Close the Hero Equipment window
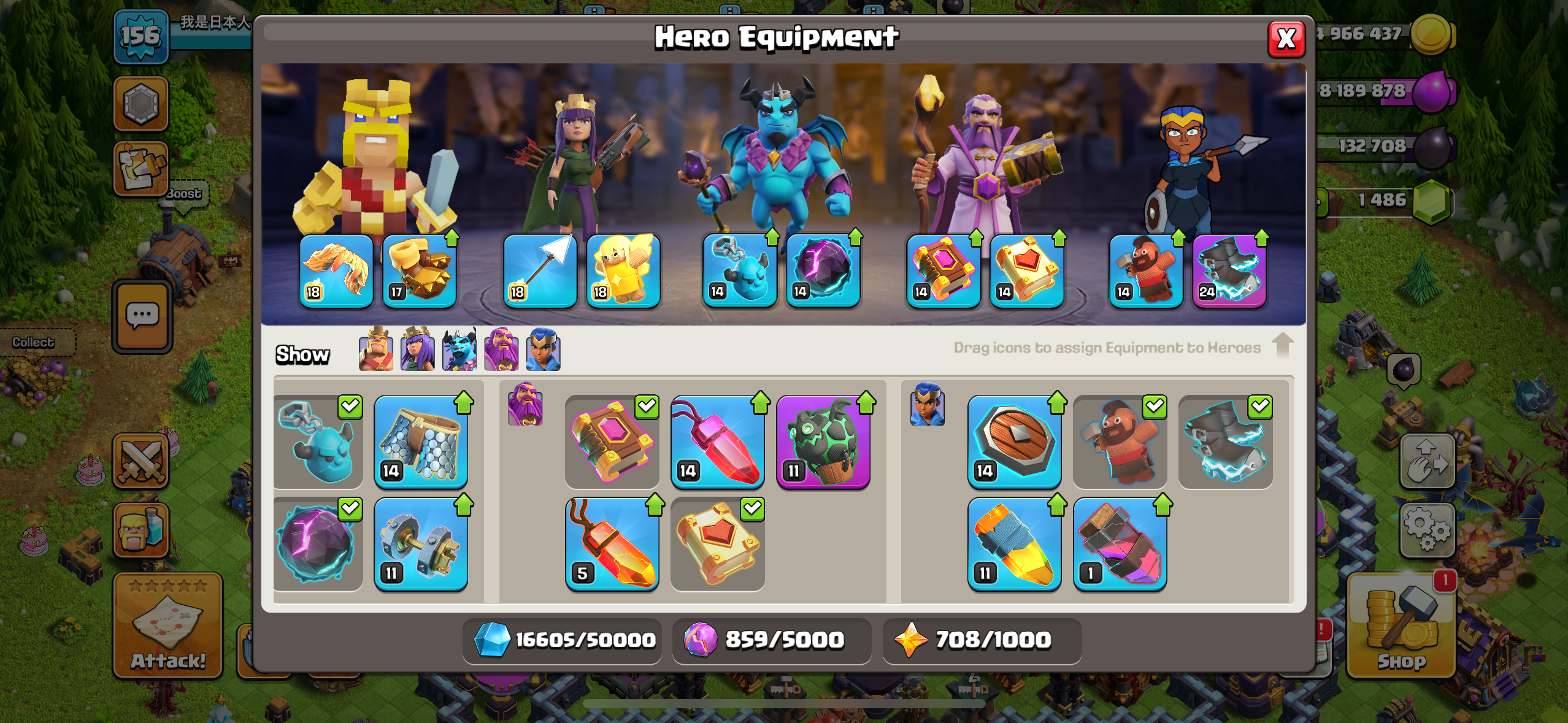Image resolution: width=1568 pixels, height=723 pixels. (1286, 39)
